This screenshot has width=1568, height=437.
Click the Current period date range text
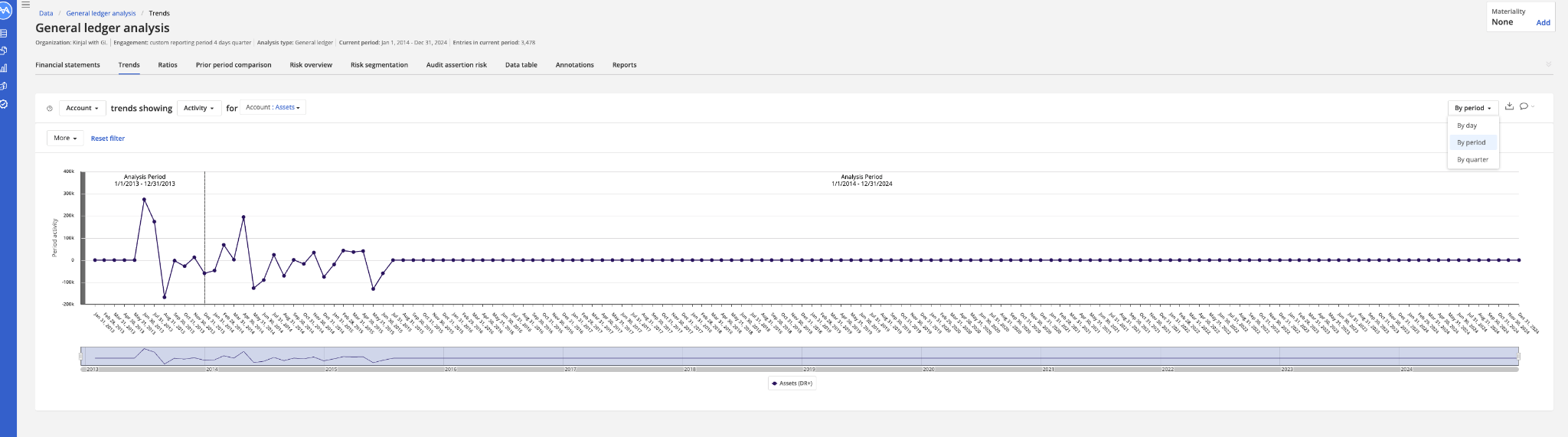click(393, 43)
